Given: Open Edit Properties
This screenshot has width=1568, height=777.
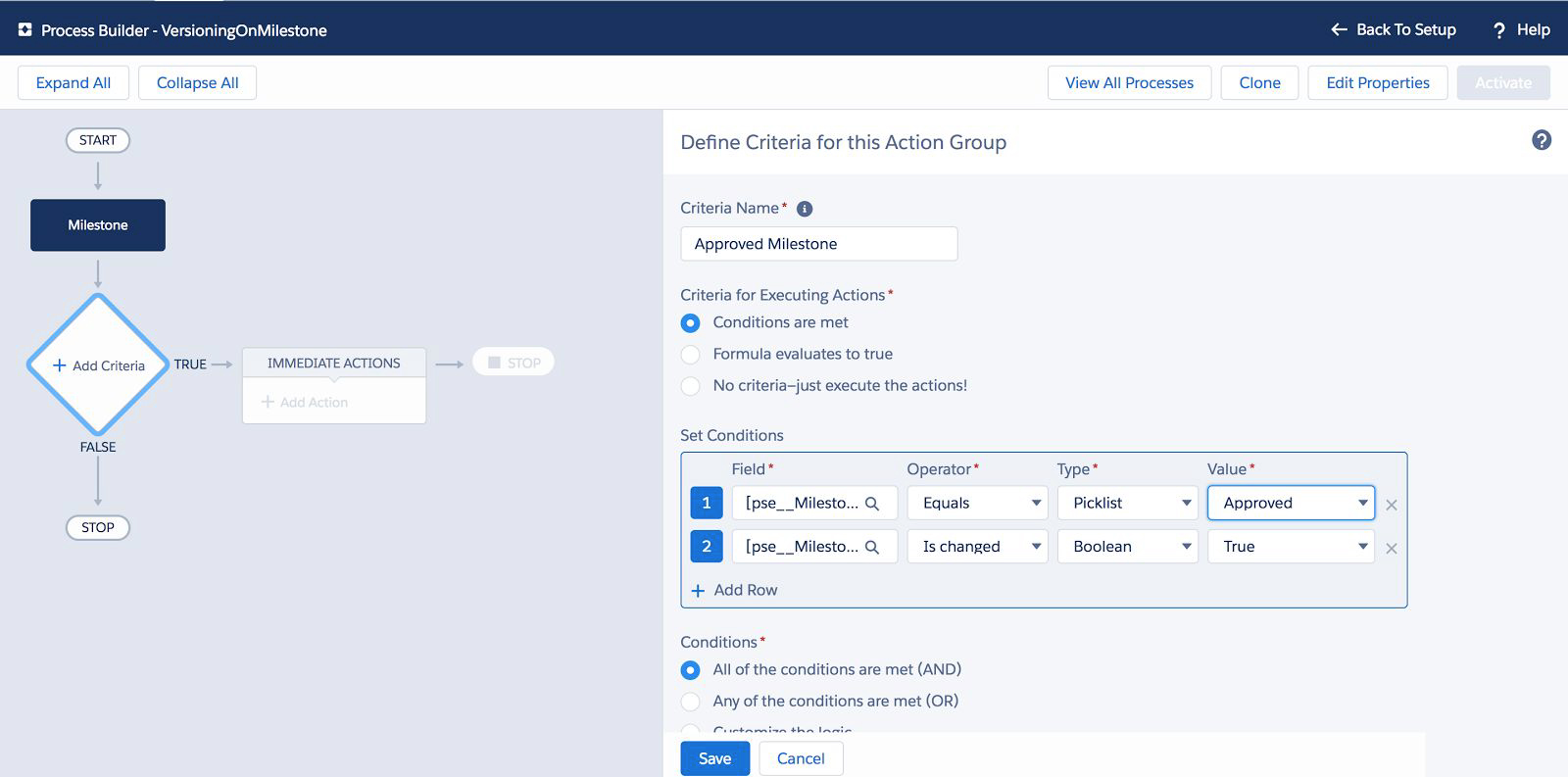Looking at the screenshot, I should click(x=1378, y=82).
